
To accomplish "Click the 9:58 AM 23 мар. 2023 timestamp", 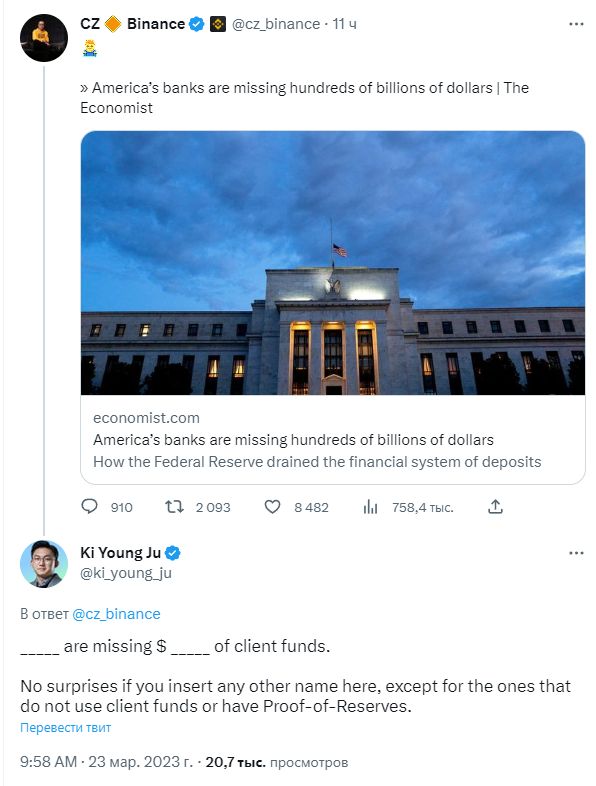I will 106,762.
